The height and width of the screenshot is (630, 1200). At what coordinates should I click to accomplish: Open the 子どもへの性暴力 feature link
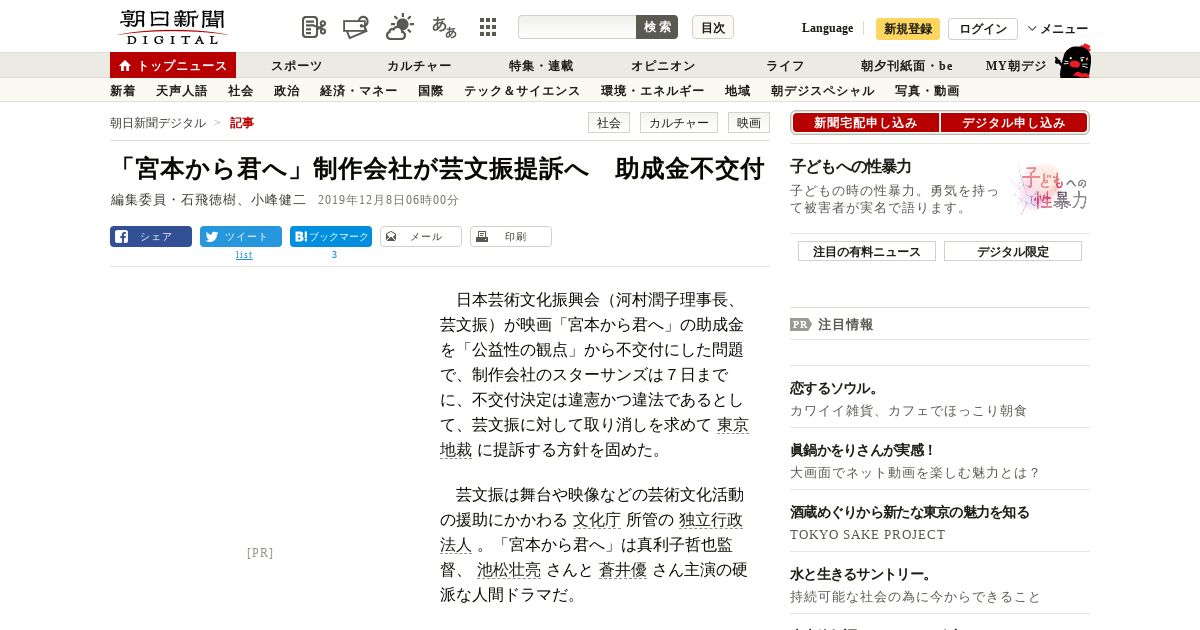tap(851, 167)
